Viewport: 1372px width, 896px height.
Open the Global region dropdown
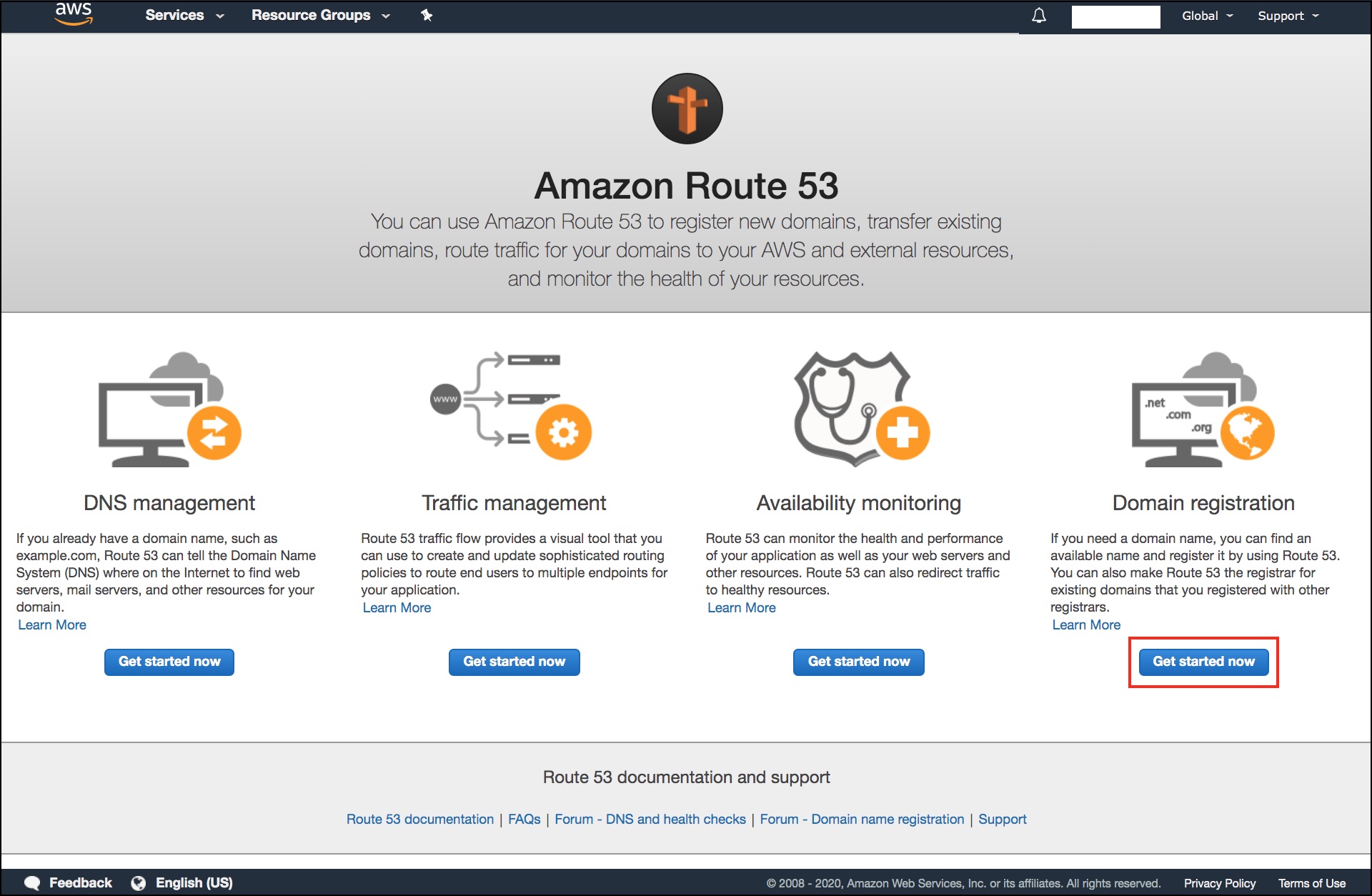pyautogui.click(x=1207, y=16)
